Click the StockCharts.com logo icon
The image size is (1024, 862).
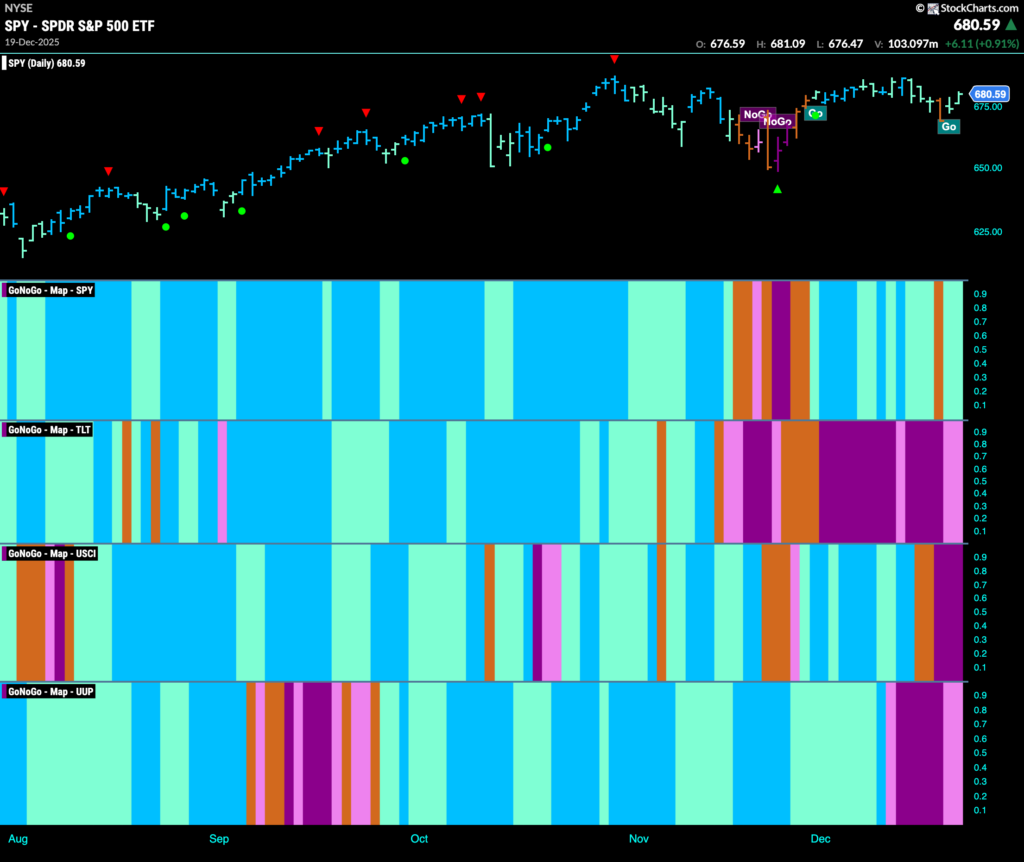pyautogui.click(x=933, y=8)
